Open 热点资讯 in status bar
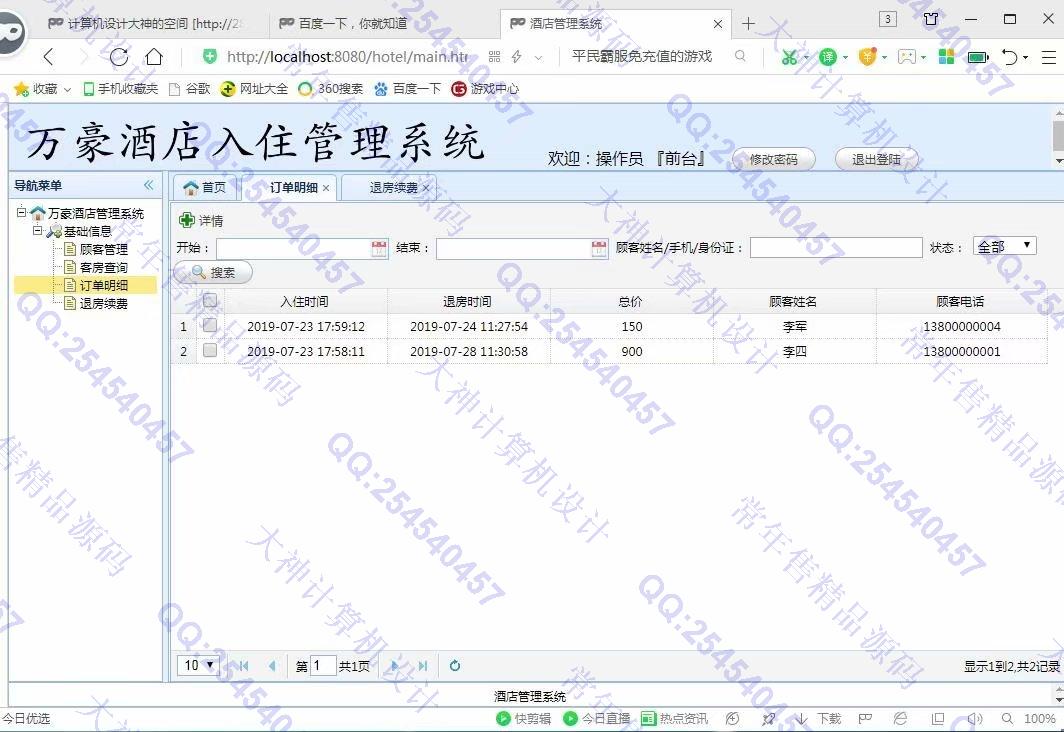The image size is (1064, 732). [x=674, y=718]
